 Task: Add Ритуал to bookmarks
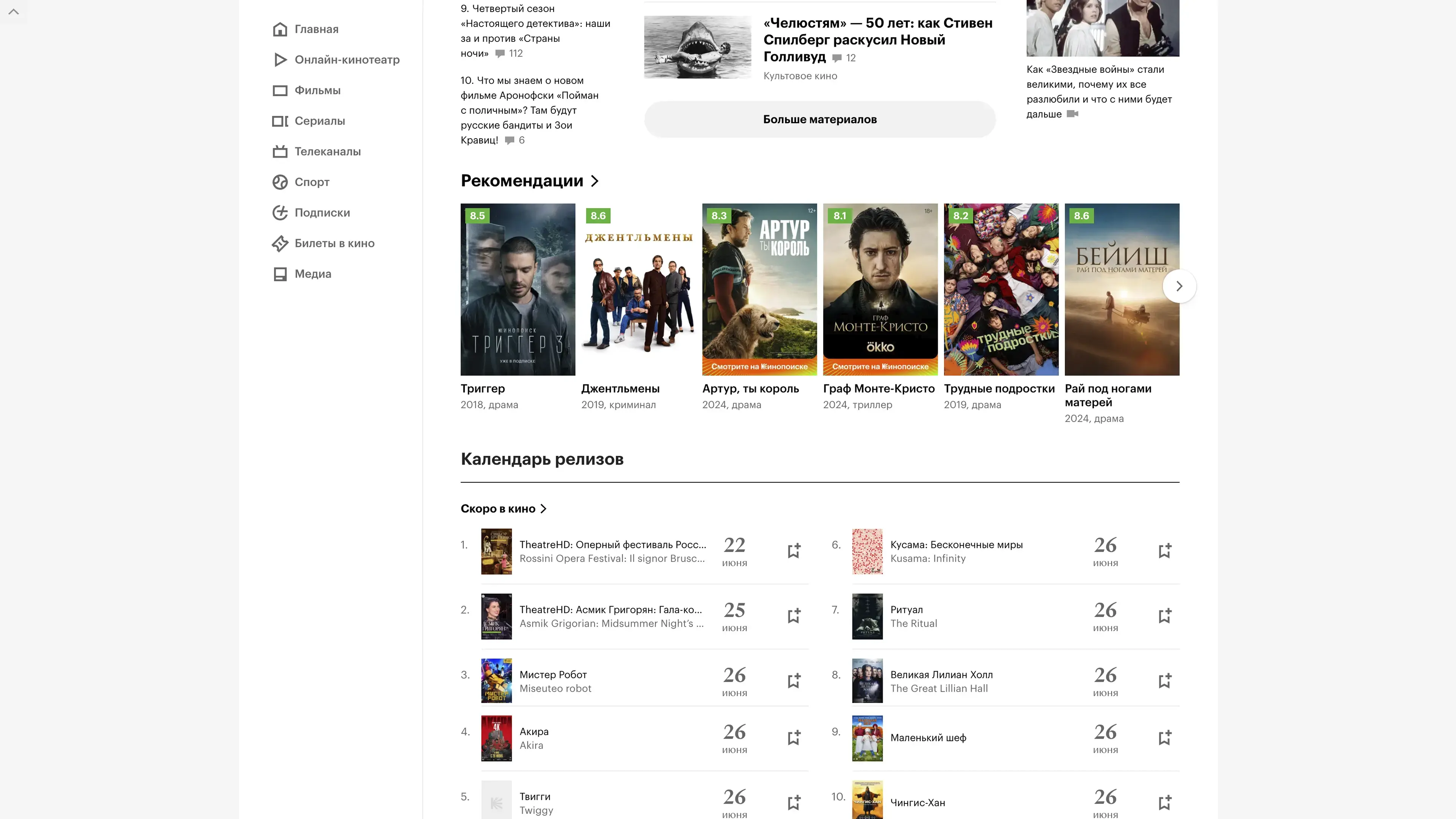[1164, 615]
